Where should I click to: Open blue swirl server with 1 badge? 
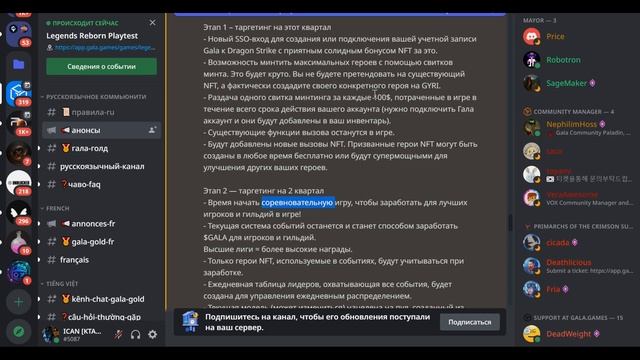(19, 272)
